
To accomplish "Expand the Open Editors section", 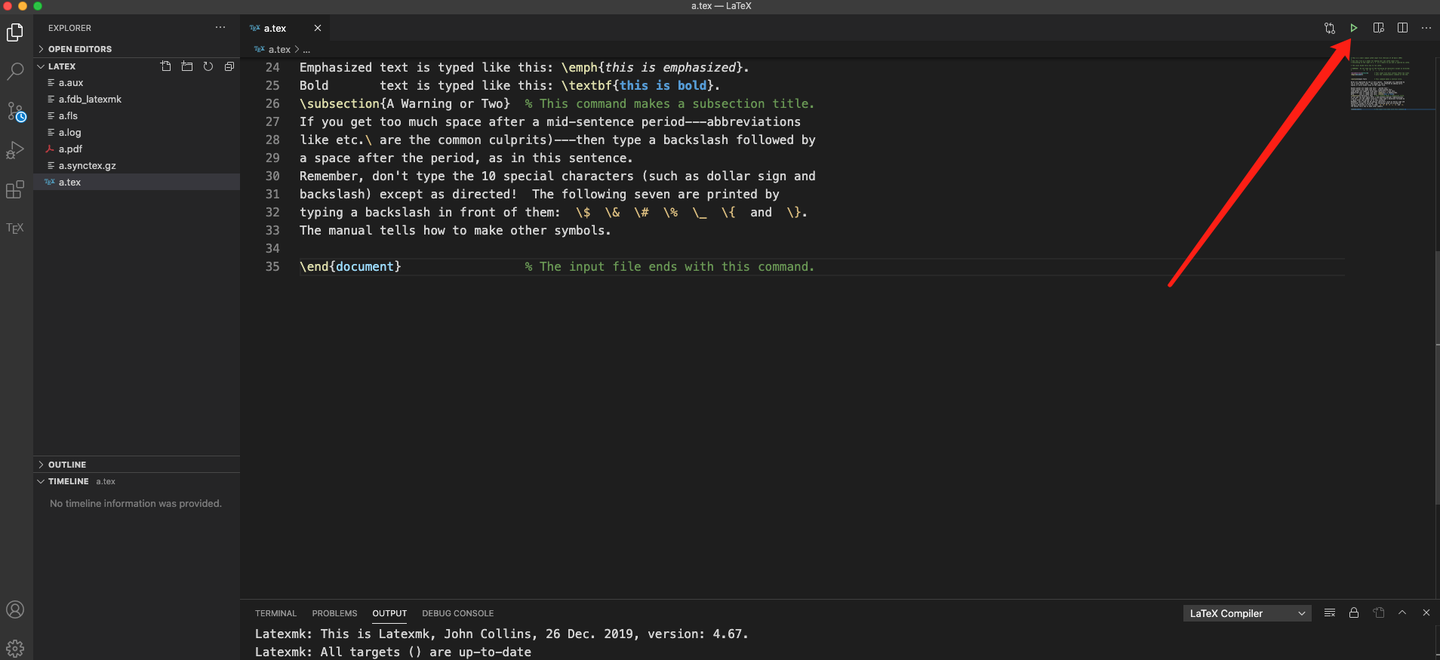I will tap(80, 49).
